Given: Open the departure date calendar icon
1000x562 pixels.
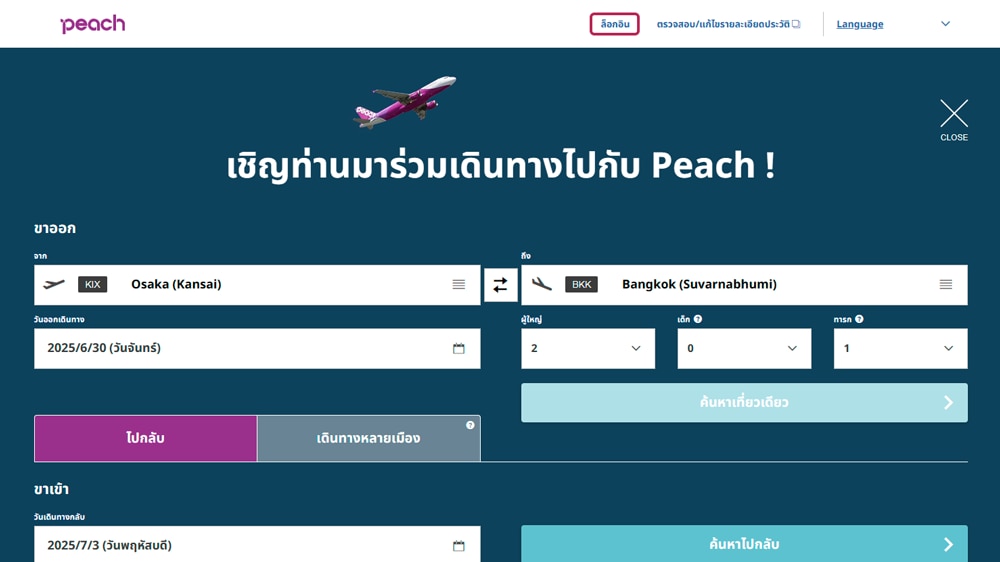Looking at the screenshot, I should click(x=459, y=349).
